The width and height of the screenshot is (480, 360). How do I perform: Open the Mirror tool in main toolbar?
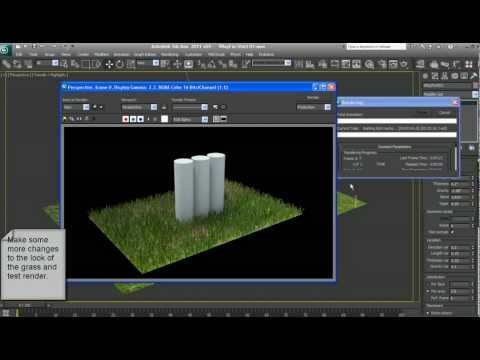[x=298, y=64]
